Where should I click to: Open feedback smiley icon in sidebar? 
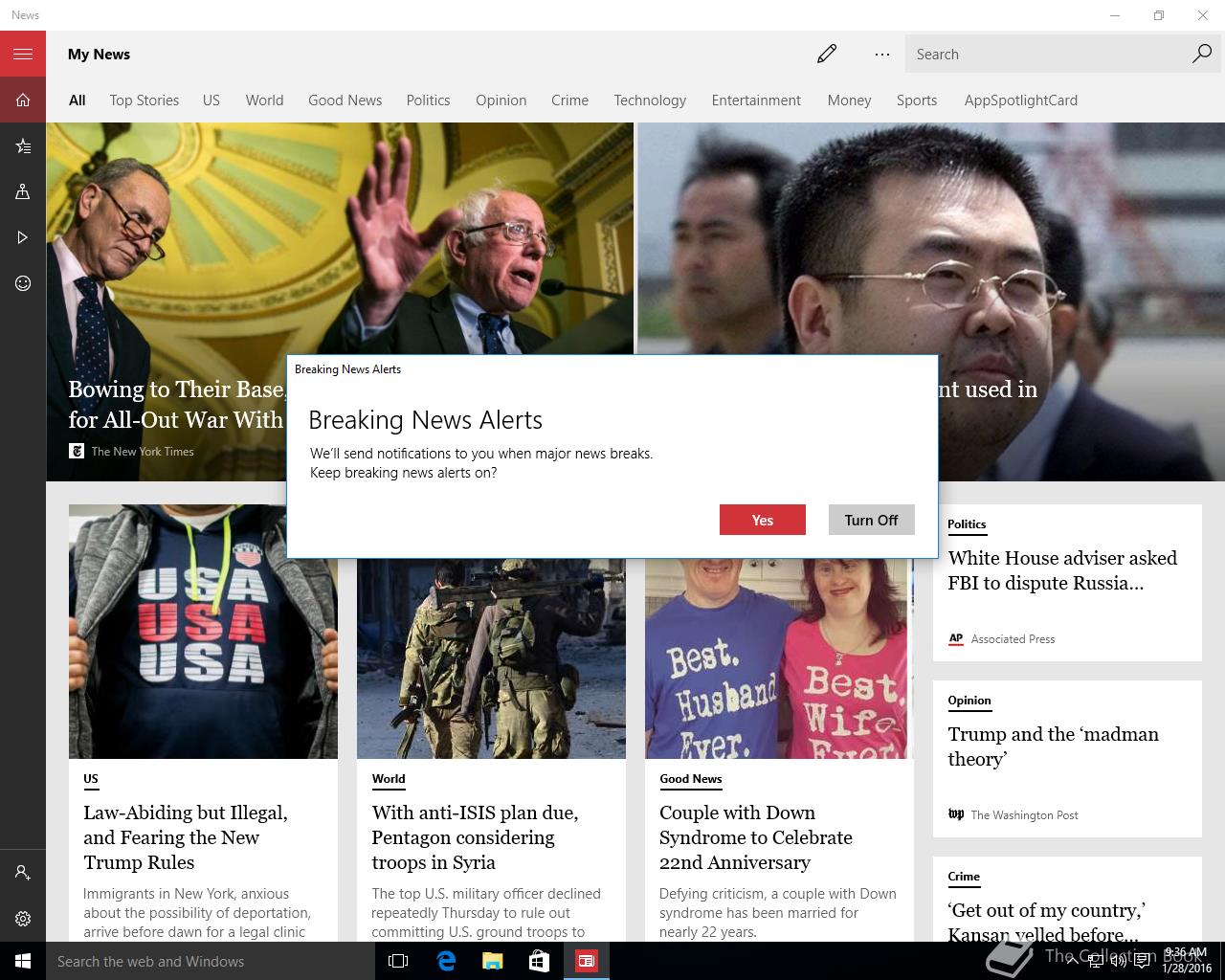click(23, 283)
